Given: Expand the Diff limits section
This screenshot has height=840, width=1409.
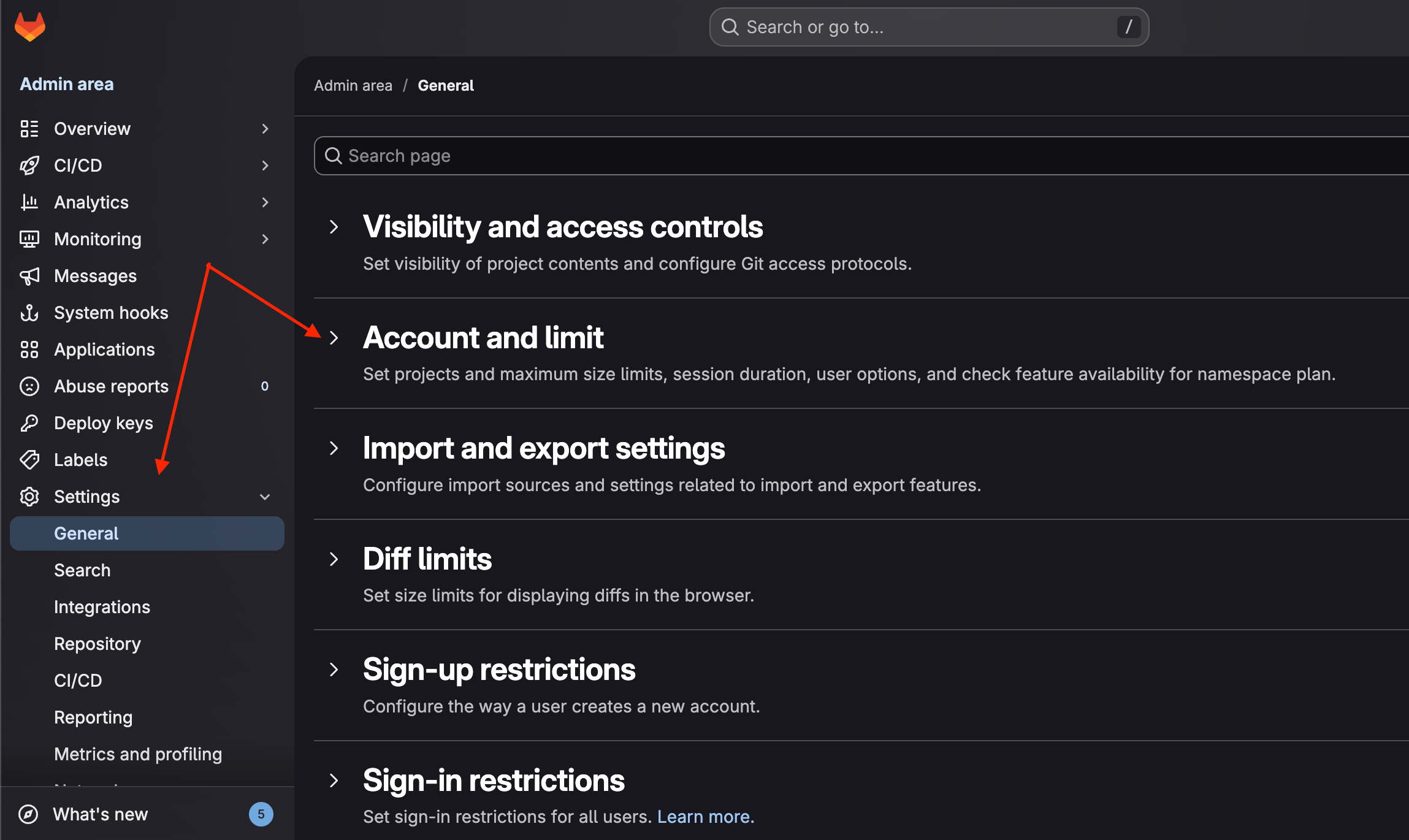Looking at the screenshot, I should (x=334, y=559).
